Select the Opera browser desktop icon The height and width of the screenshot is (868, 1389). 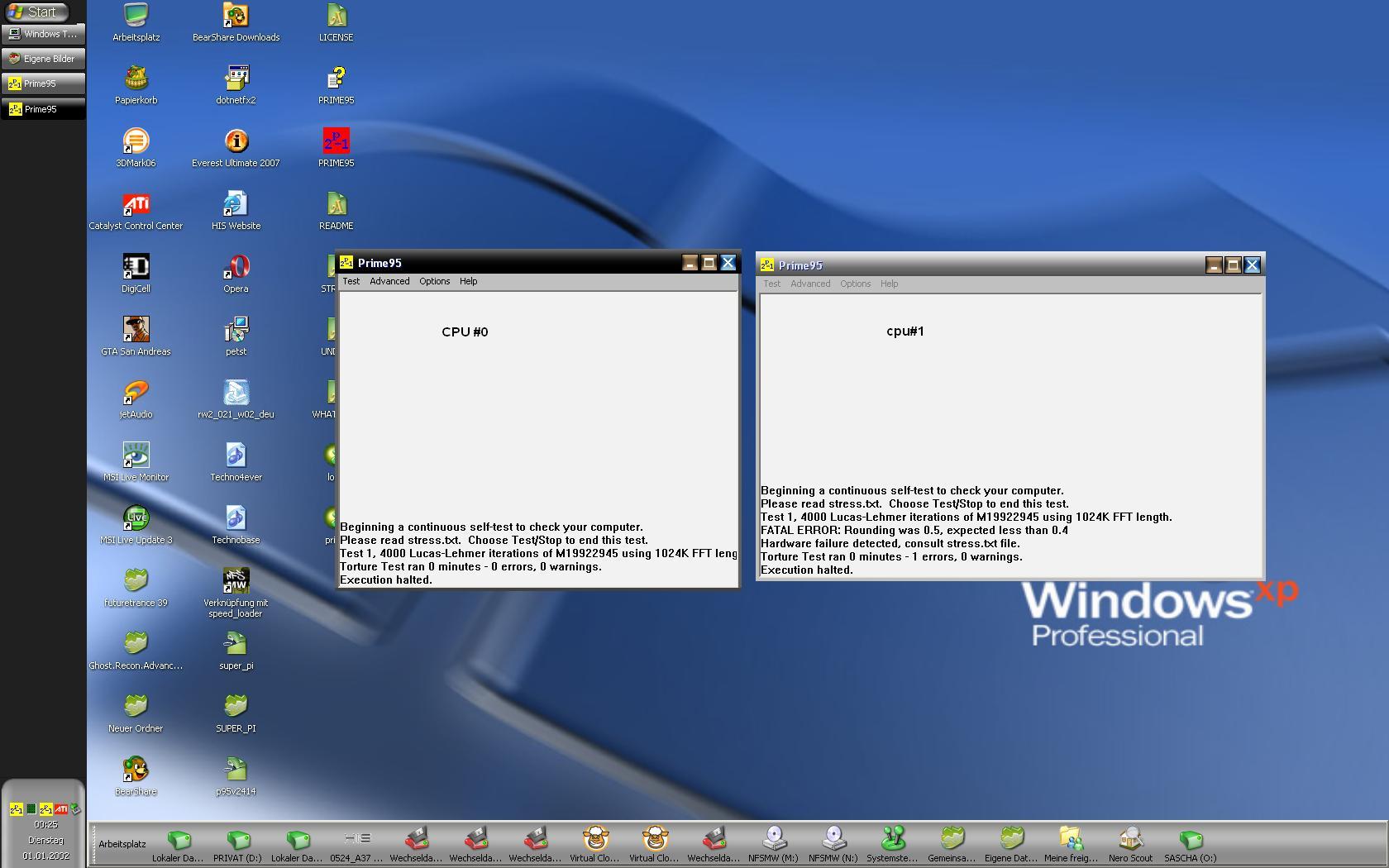tap(236, 274)
